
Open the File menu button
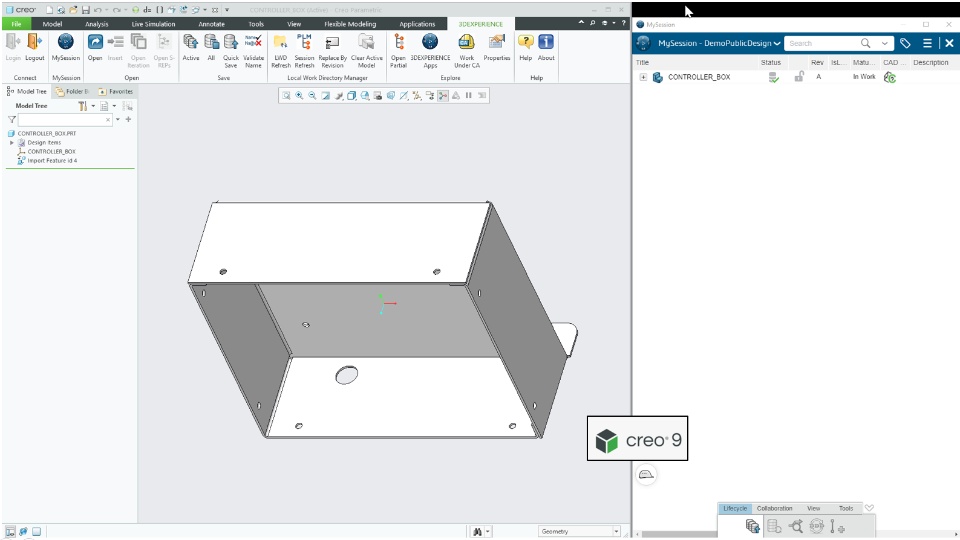(x=16, y=24)
